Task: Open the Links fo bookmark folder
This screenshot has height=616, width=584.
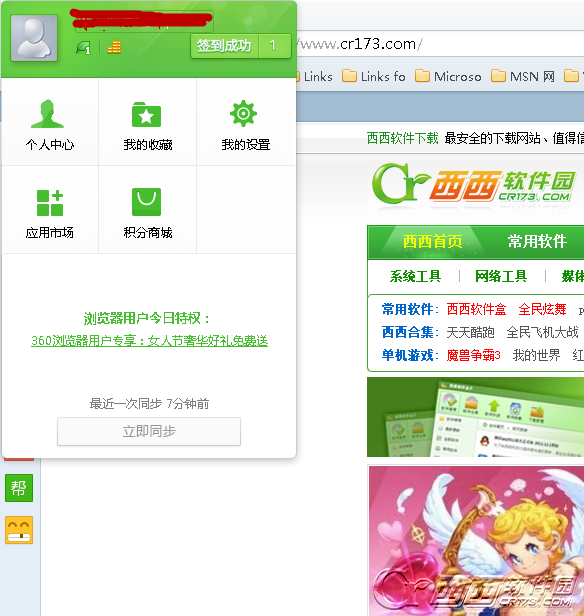Action: coord(373,76)
